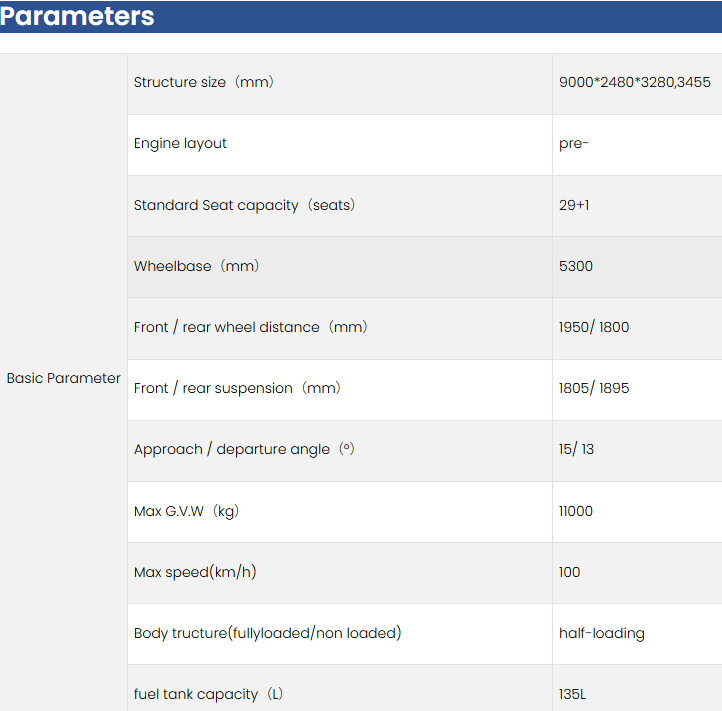Select the 9000*2480*3280,3455 value

(634, 82)
